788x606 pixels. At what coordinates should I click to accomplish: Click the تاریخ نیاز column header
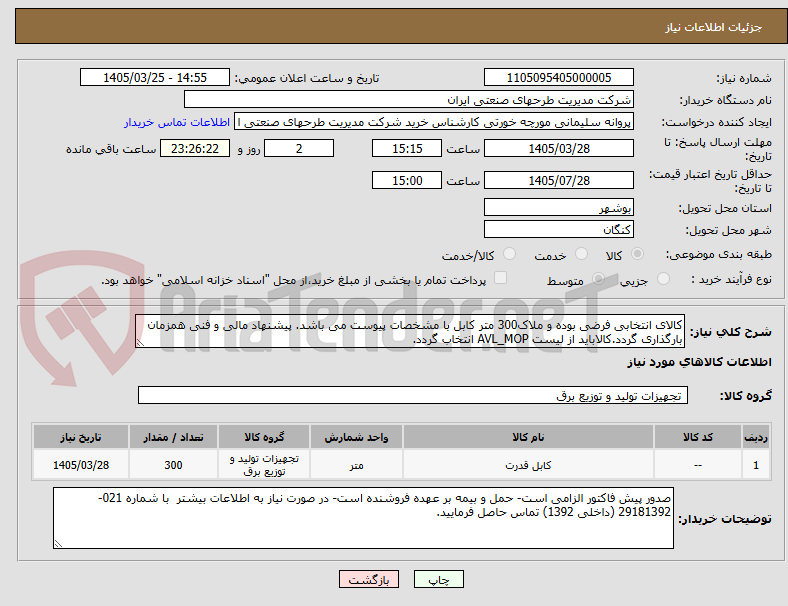click(80, 437)
